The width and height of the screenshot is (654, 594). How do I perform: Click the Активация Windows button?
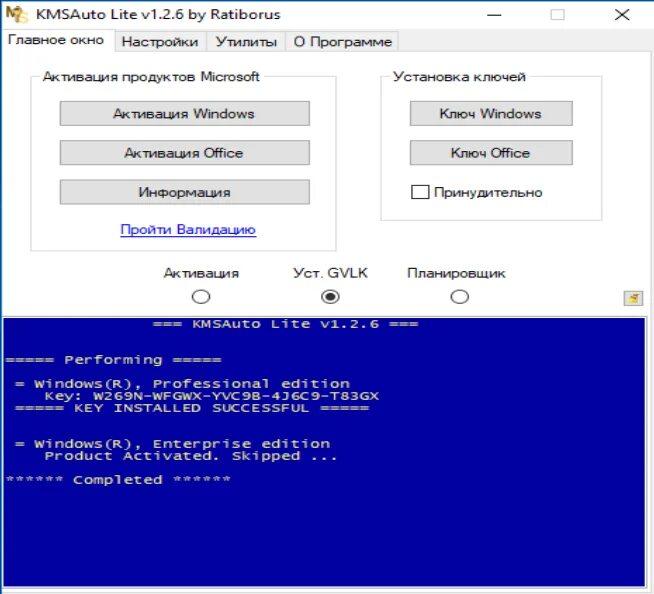click(x=184, y=113)
